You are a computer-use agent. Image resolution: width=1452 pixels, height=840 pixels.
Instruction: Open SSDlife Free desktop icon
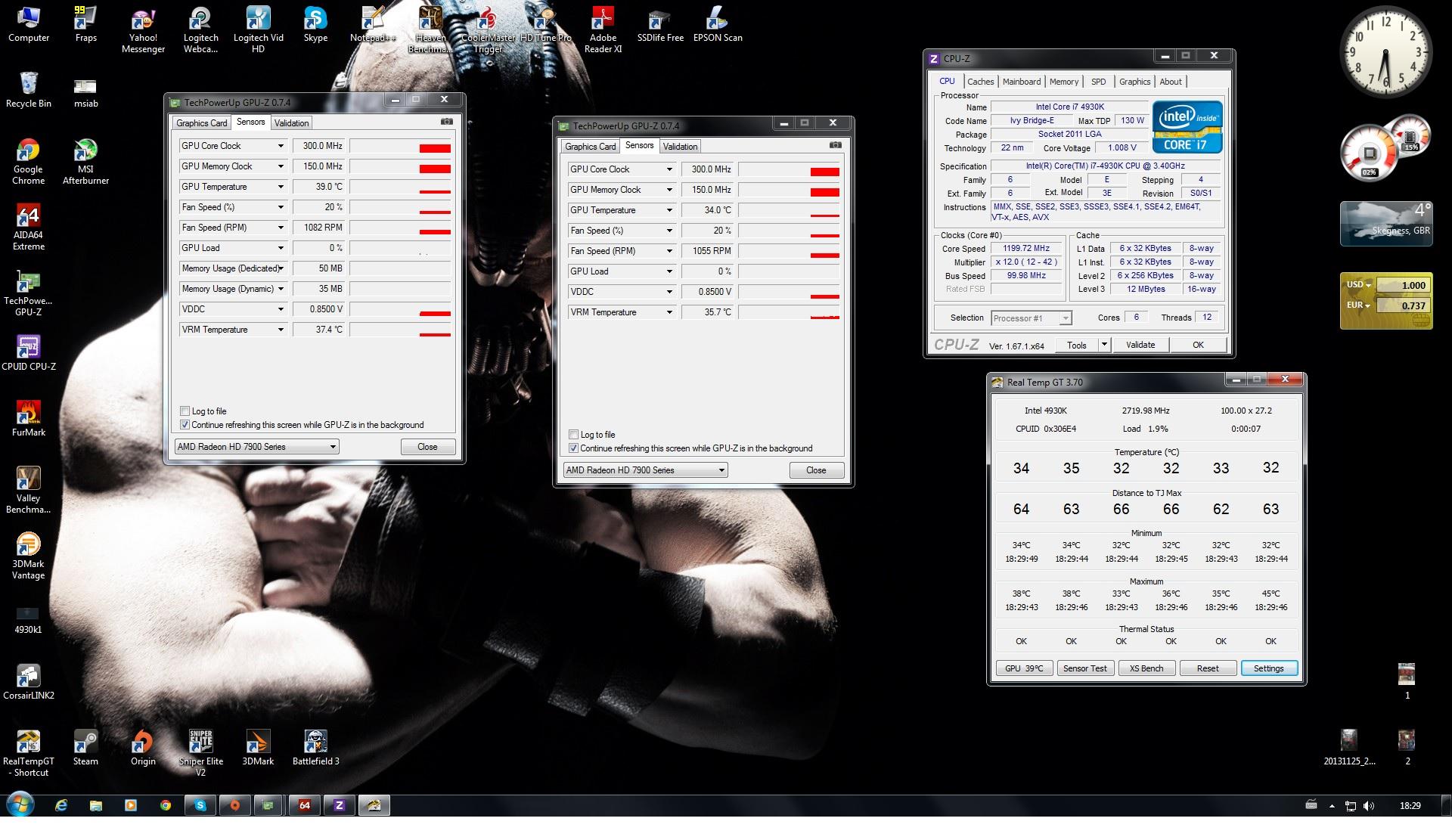[660, 25]
